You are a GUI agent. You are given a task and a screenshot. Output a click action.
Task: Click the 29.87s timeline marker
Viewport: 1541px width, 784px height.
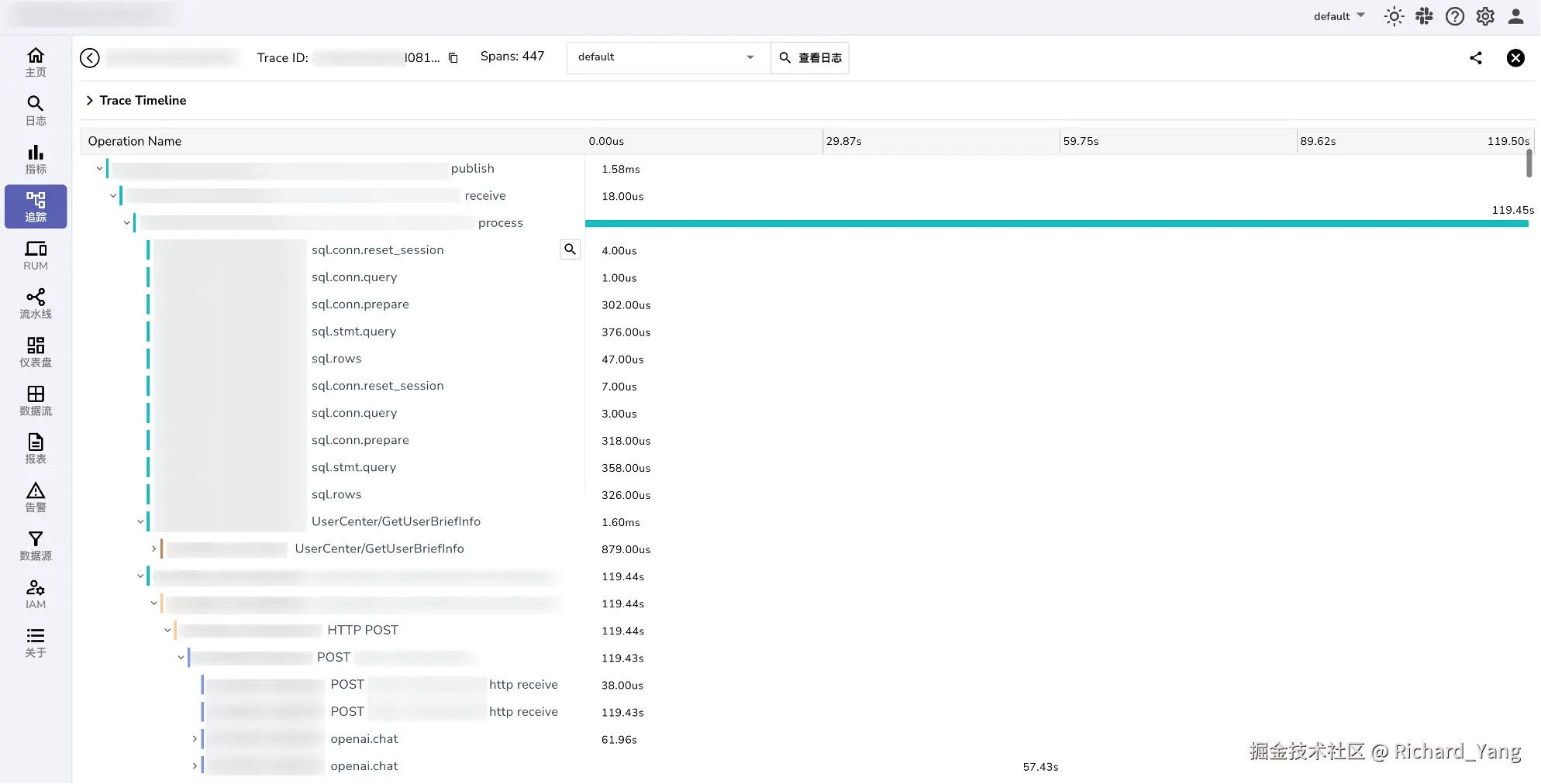pyautogui.click(x=844, y=141)
